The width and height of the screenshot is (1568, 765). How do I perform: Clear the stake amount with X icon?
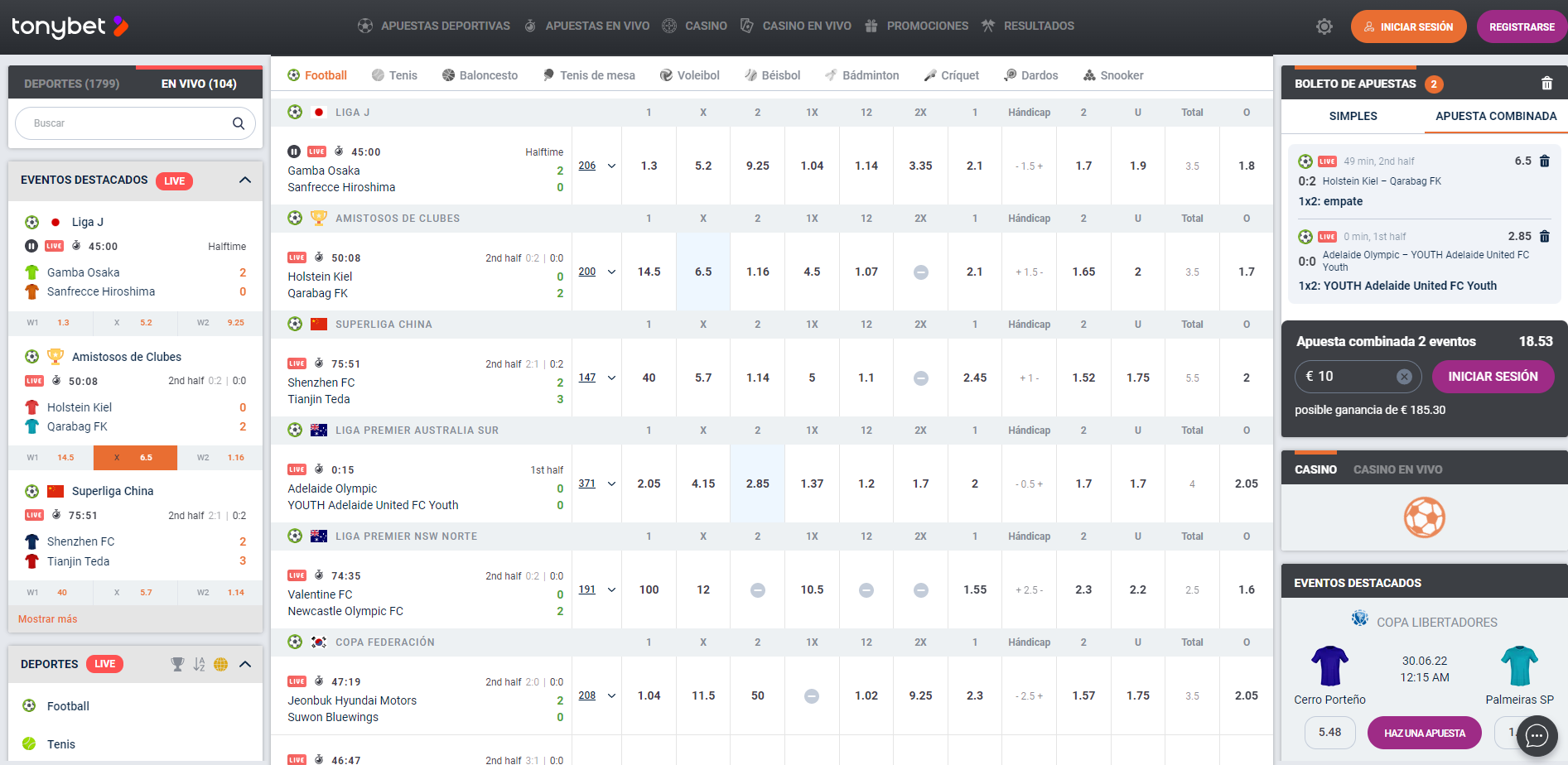1404,377
